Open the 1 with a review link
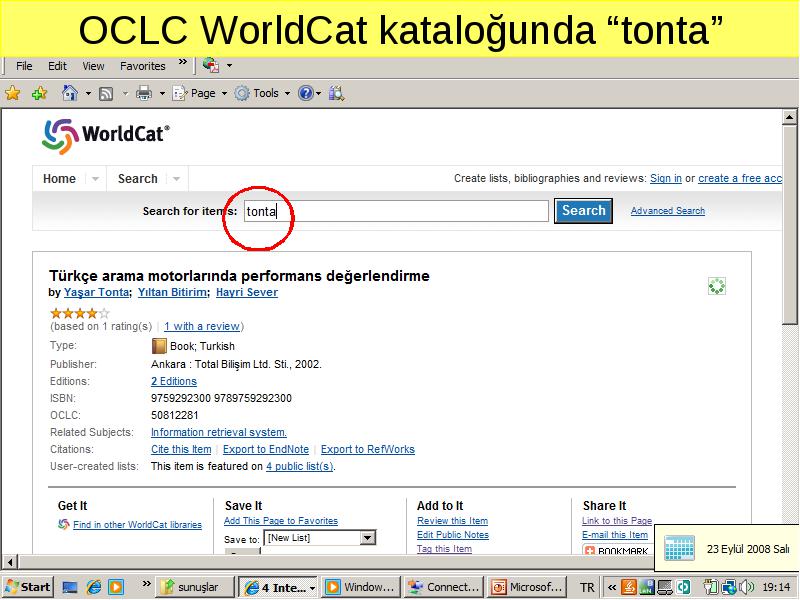800x600 pixels. (202, 327)
